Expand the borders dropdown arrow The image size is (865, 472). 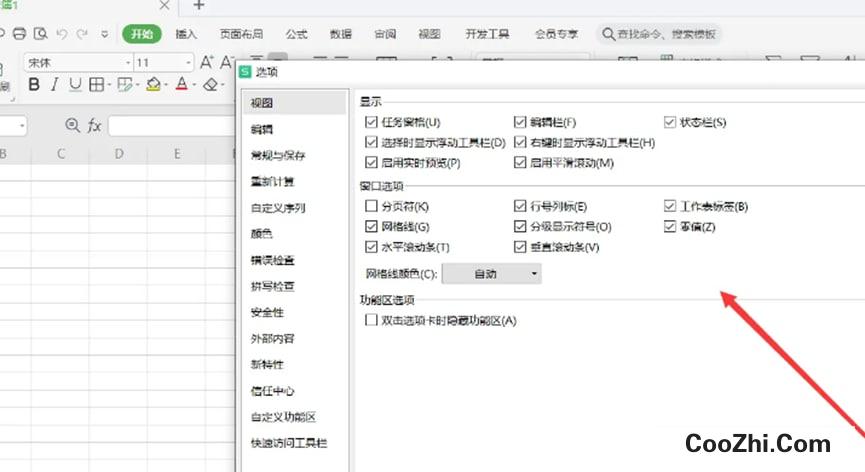109,85
